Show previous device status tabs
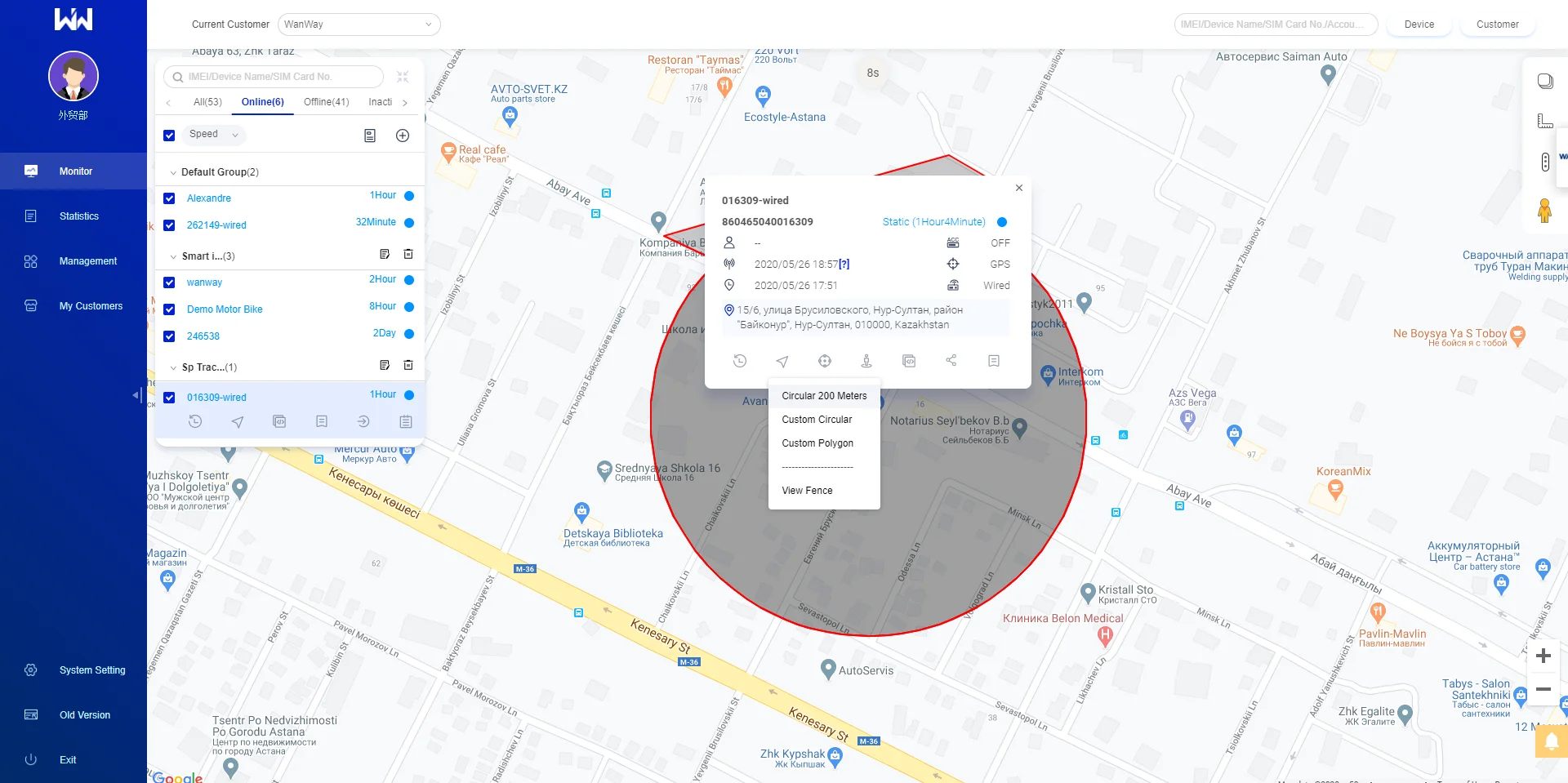The width and height of the screenshot is (1568, 783). pos(168,103)
